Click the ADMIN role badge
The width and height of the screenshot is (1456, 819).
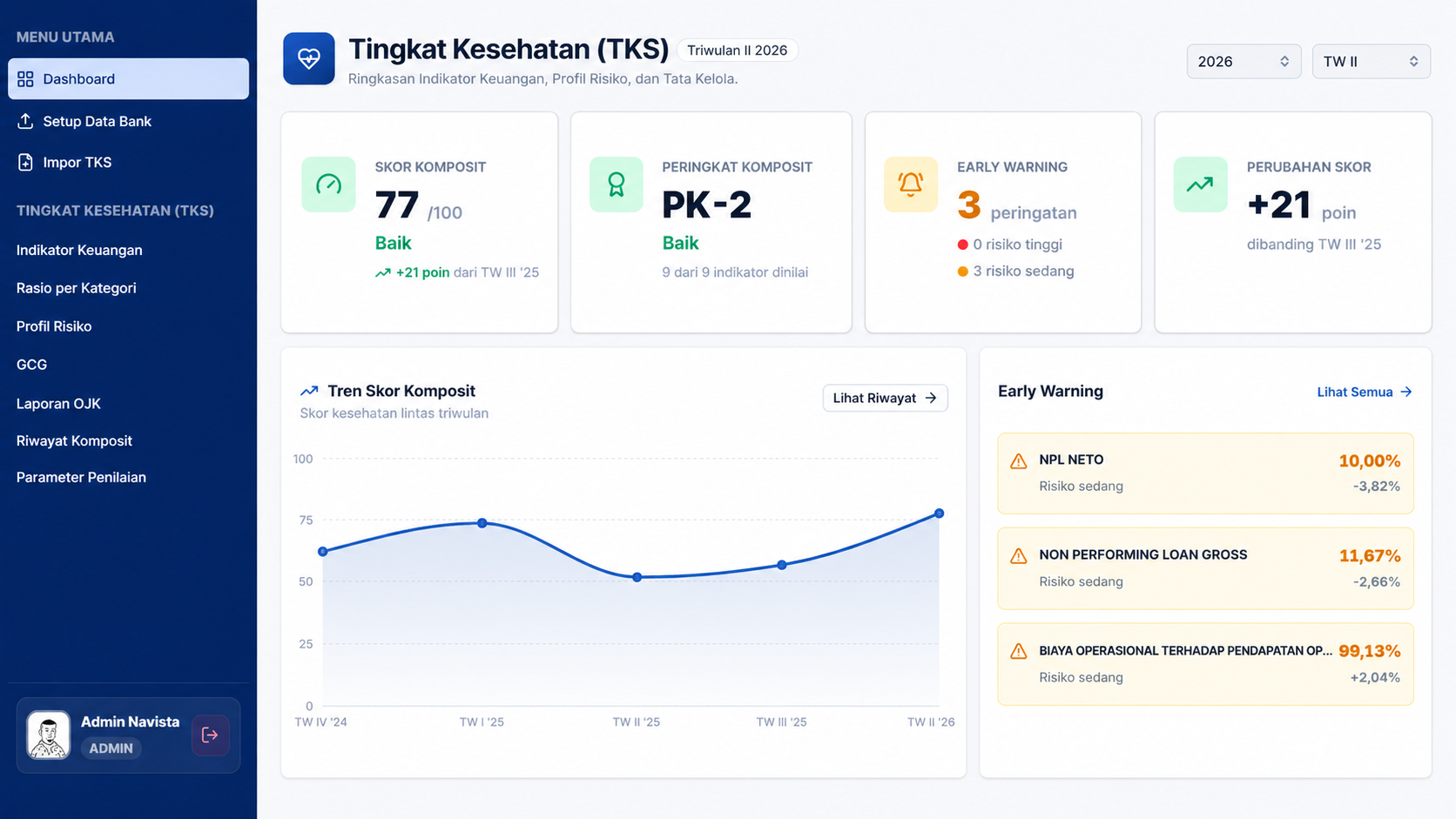[x=111, y=749]
